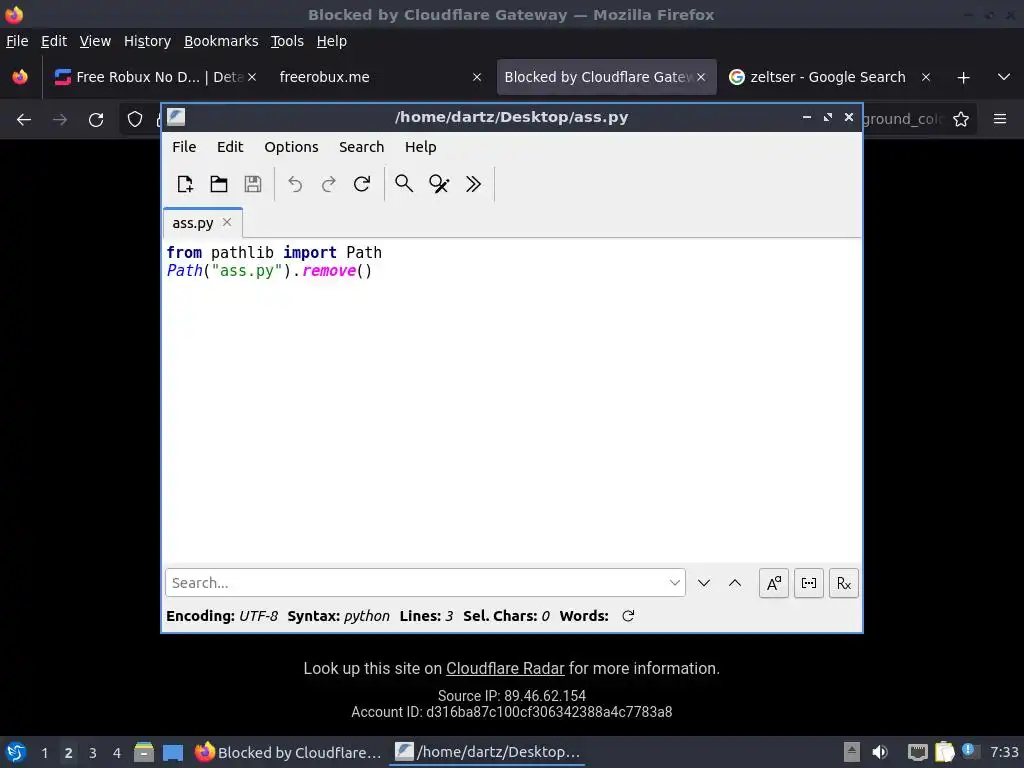Follow the Cloudflare Radar link

pos(505,669)
